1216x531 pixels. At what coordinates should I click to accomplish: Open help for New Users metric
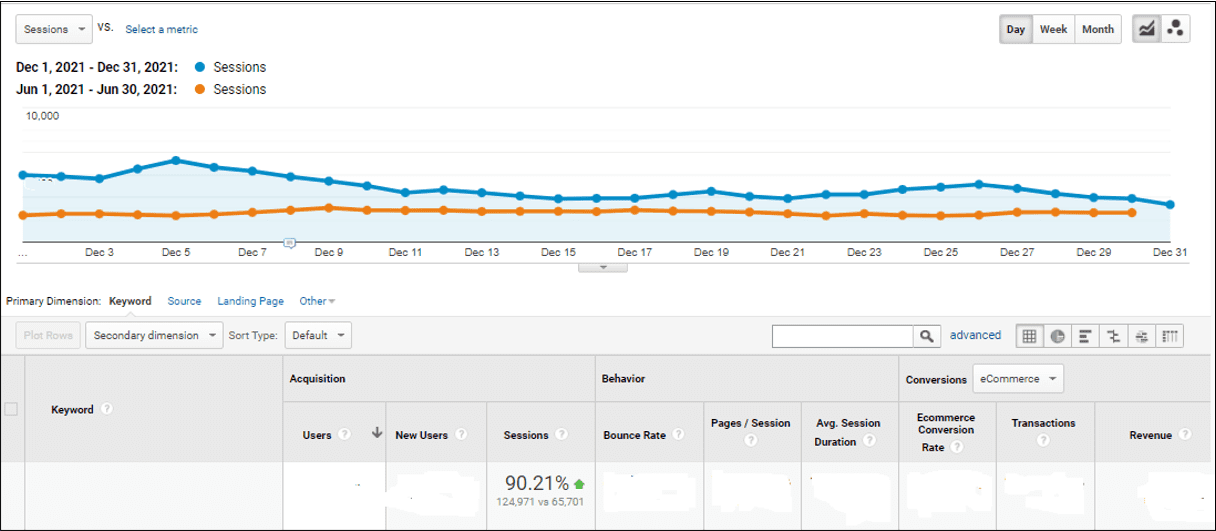[x=461, y=435]
